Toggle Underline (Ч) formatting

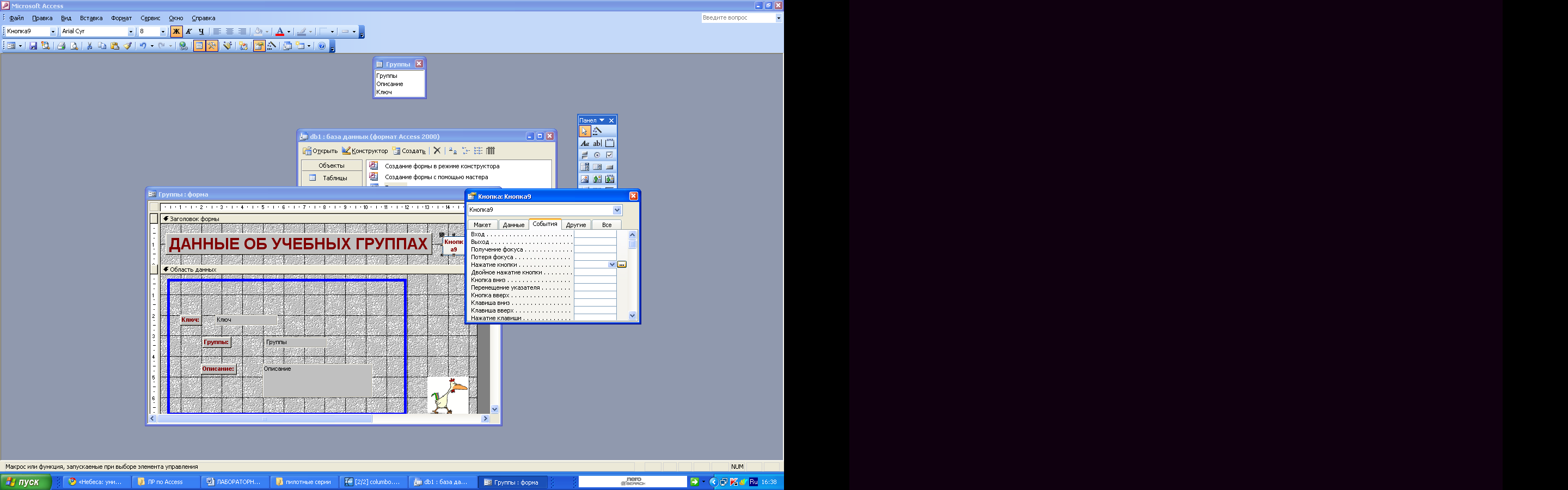click(x=201, y=32)
